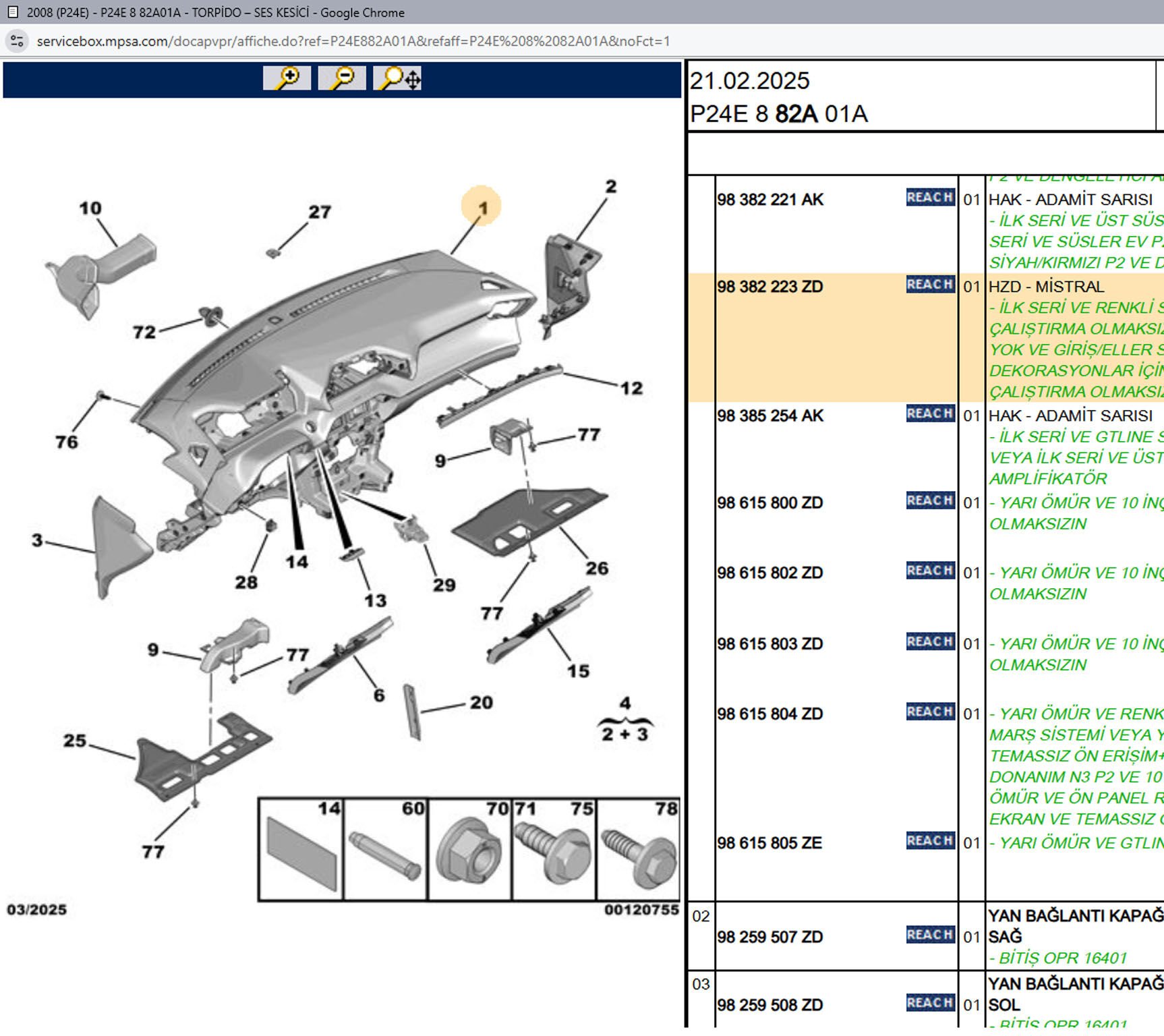The width and height of the screenshot is (1164, 1036).
Task: Click the zoom out magnifier icon
Action: point(342,78)
